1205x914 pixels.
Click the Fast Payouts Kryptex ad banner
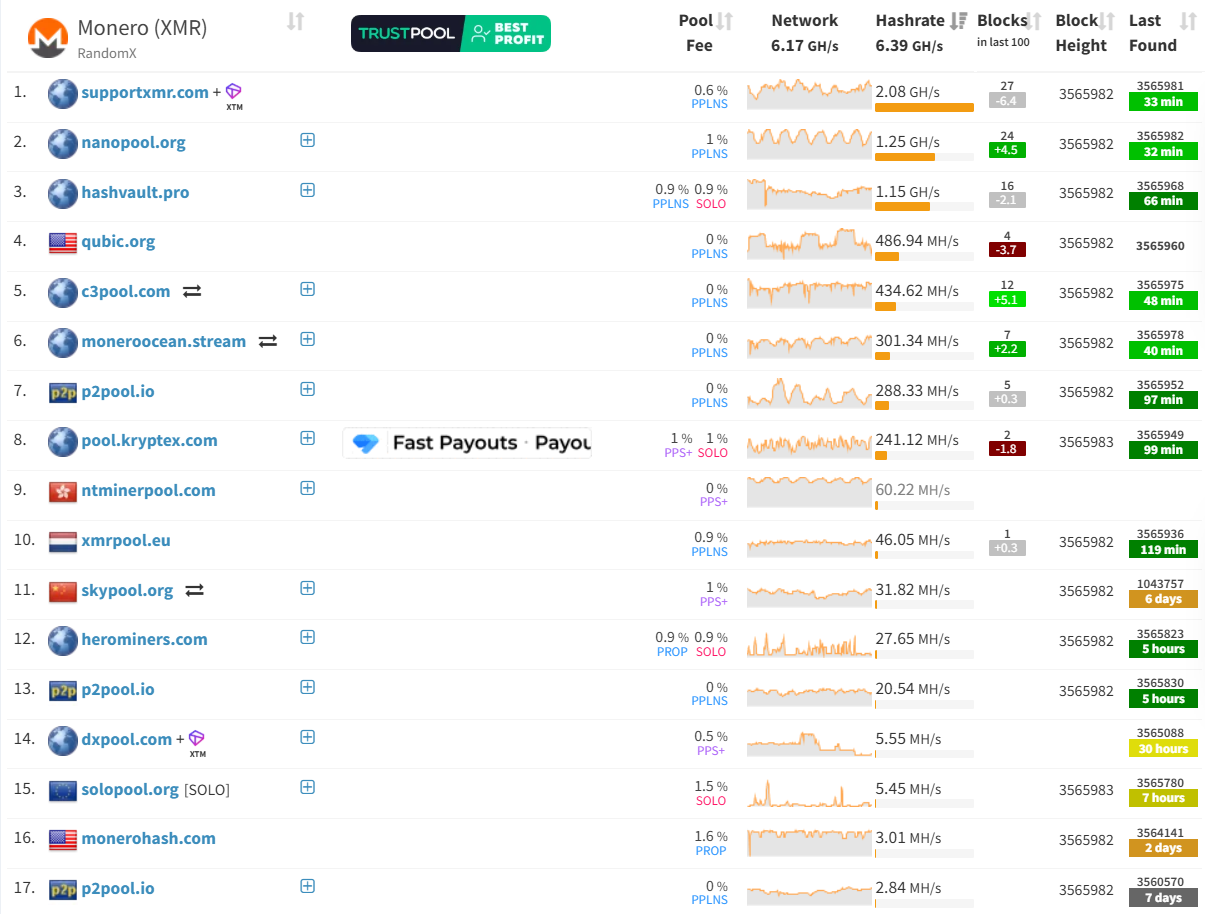coord(467,442)
